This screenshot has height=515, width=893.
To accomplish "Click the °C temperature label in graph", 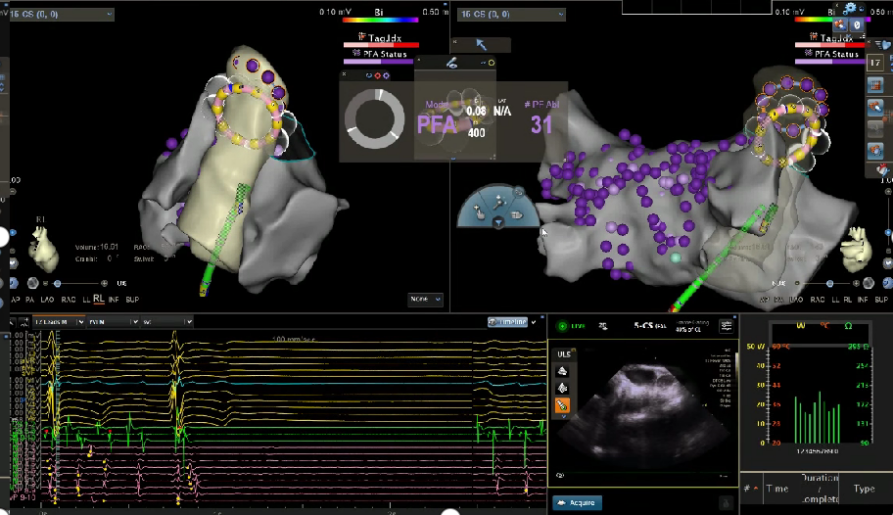I will click(x=825, y=325).
